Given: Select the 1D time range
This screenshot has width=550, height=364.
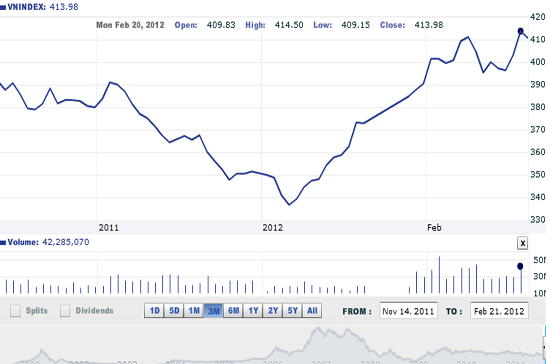Looking at the screenshot, I should tap(154, 311).
